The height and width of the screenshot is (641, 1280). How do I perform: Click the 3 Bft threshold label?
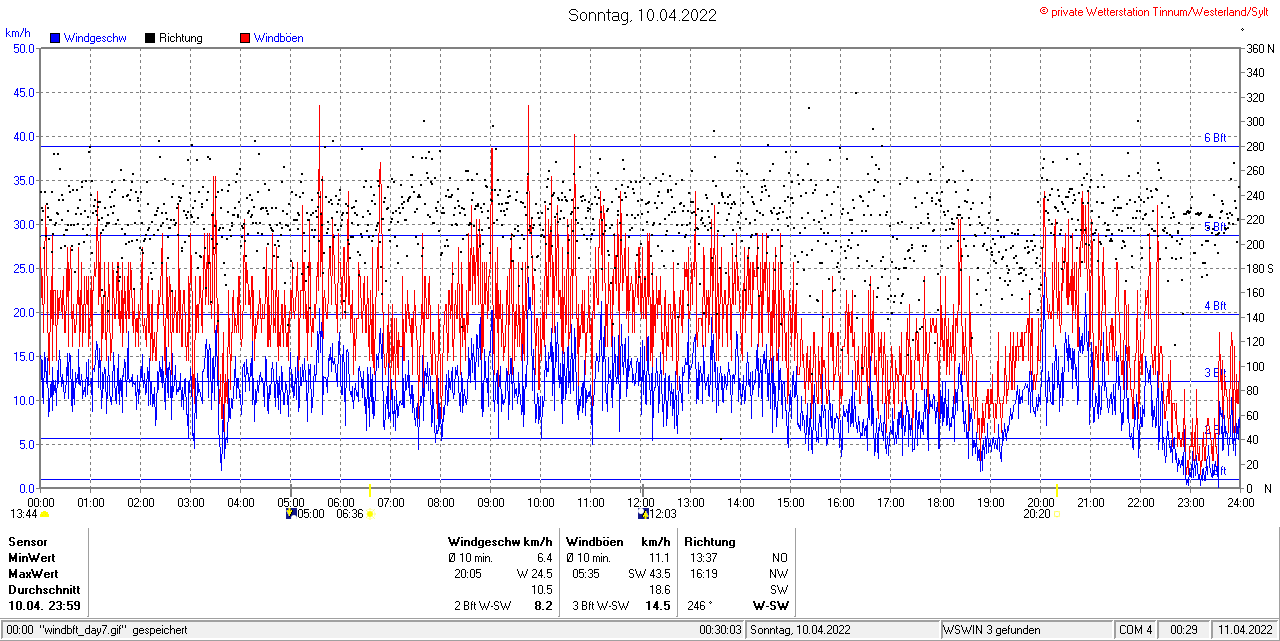pyautogui.click(x=1215, y=373)
